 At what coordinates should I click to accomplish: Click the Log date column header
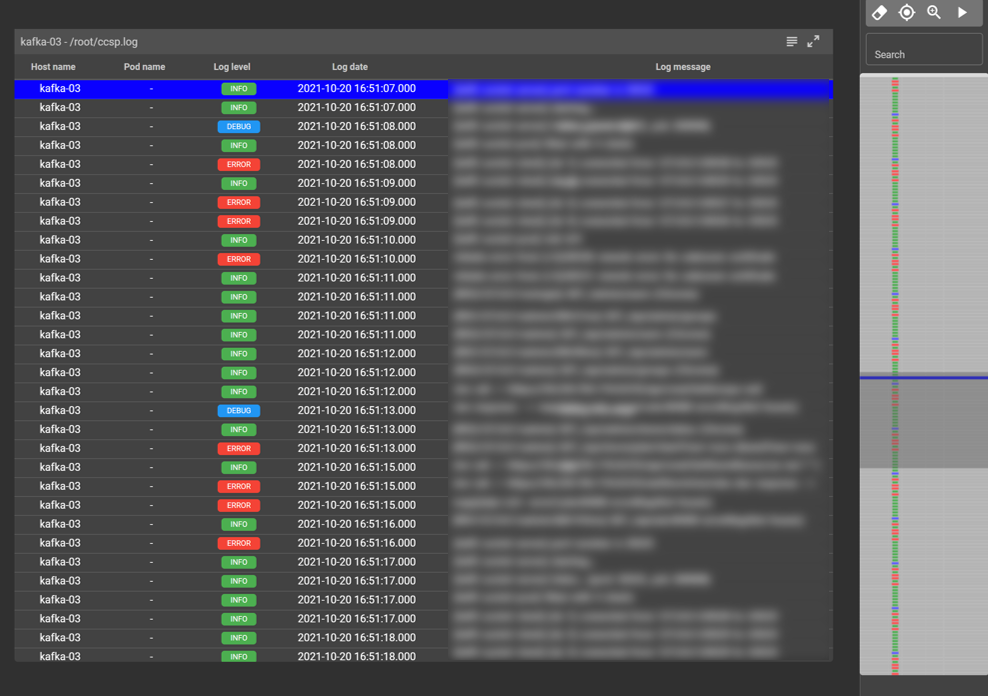coord(350,67)
